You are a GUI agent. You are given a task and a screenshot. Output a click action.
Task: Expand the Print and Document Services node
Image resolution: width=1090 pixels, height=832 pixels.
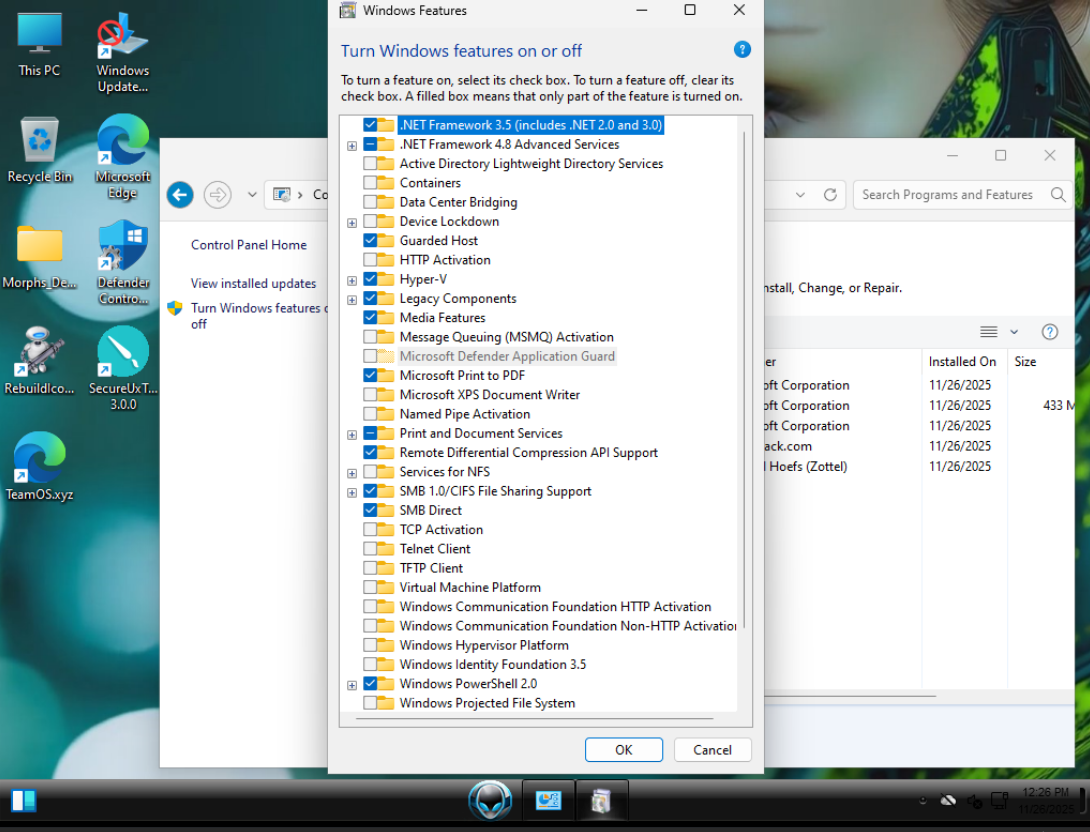[352, 434]
